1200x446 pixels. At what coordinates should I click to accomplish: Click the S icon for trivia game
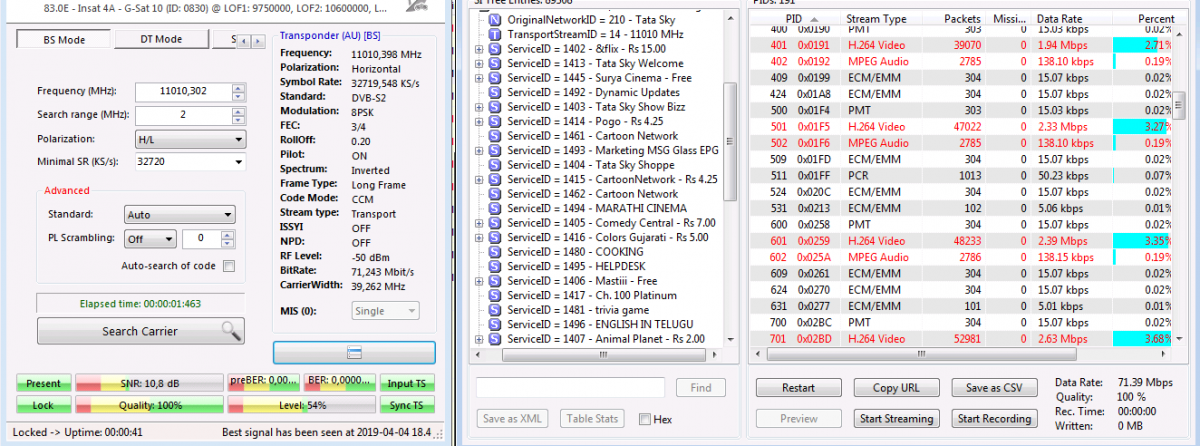(x=494, y=310)
